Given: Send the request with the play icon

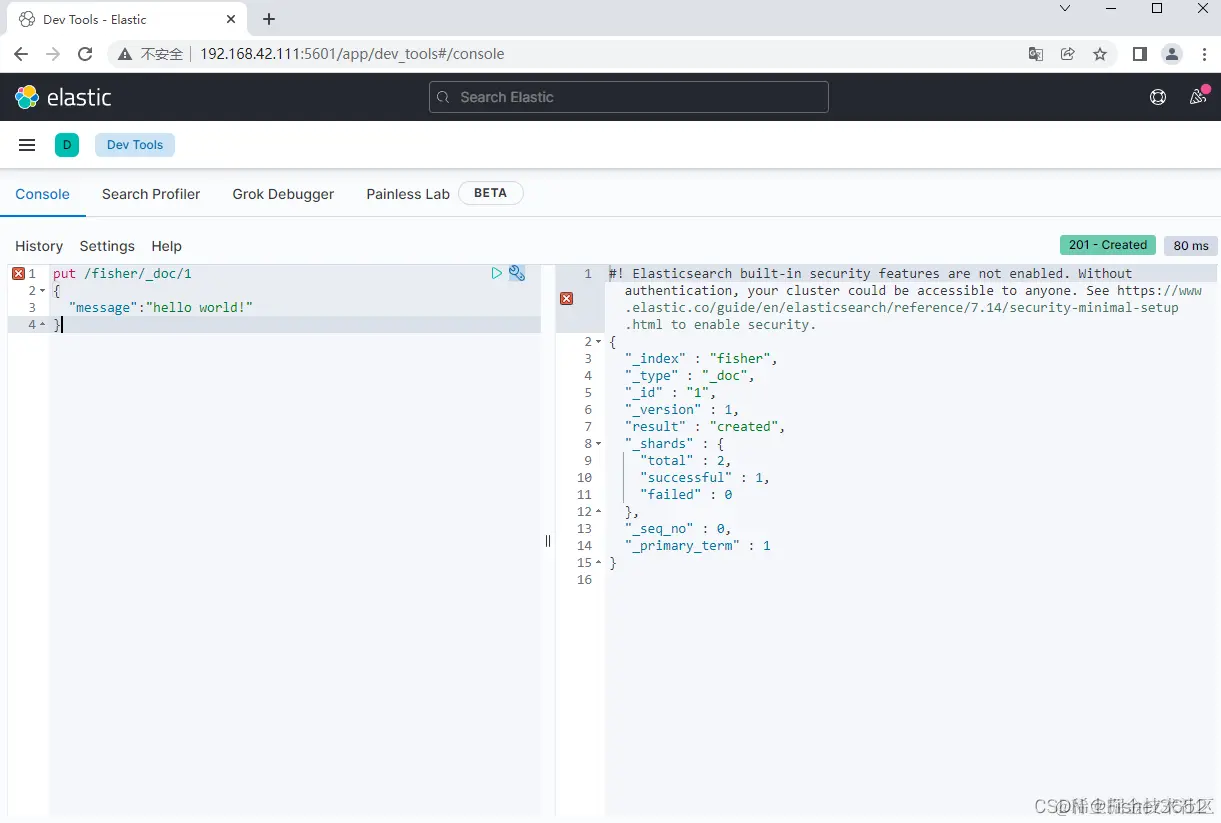Looking at the screenshot, I should point(497,273).
